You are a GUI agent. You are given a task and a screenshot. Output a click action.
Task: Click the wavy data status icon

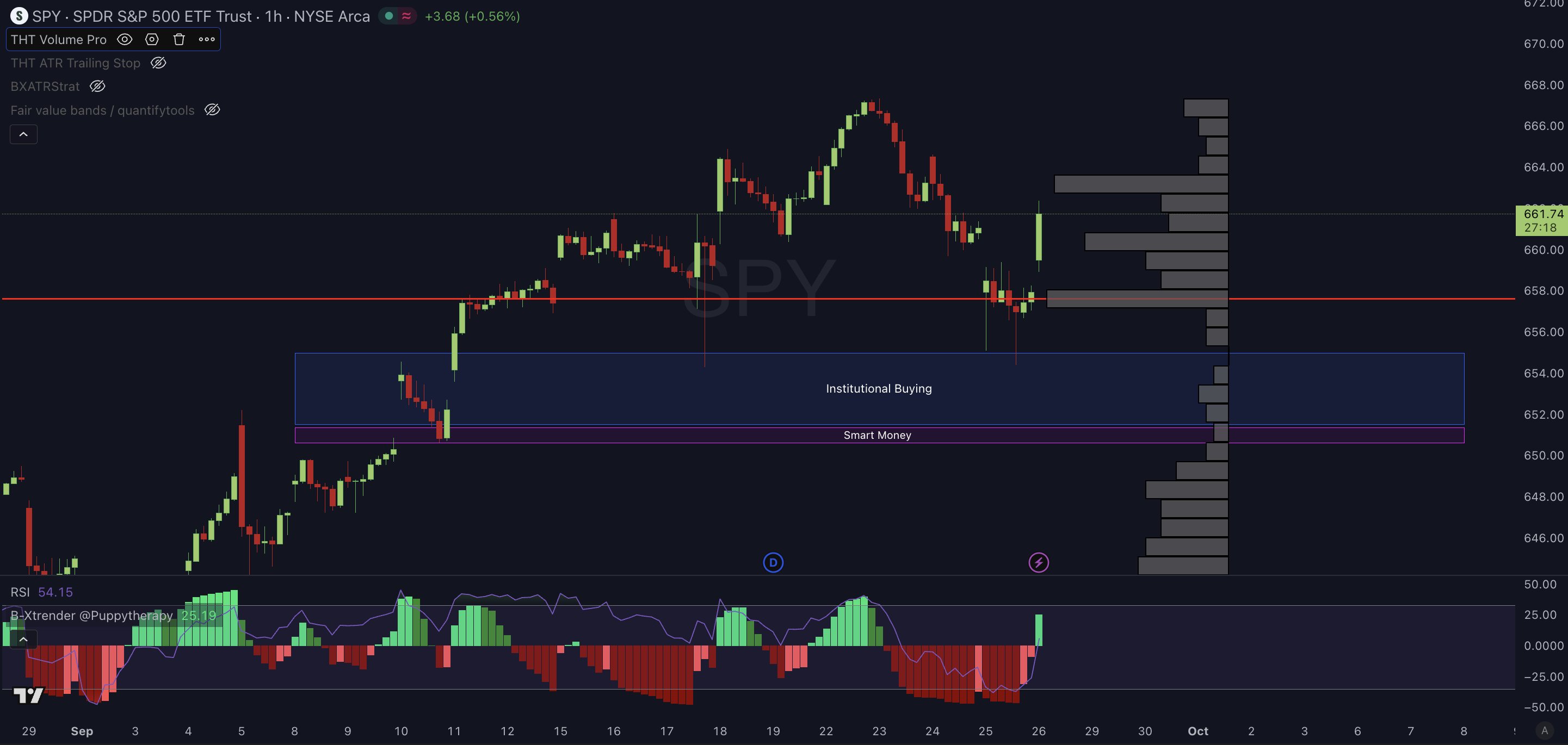[406, 16]
